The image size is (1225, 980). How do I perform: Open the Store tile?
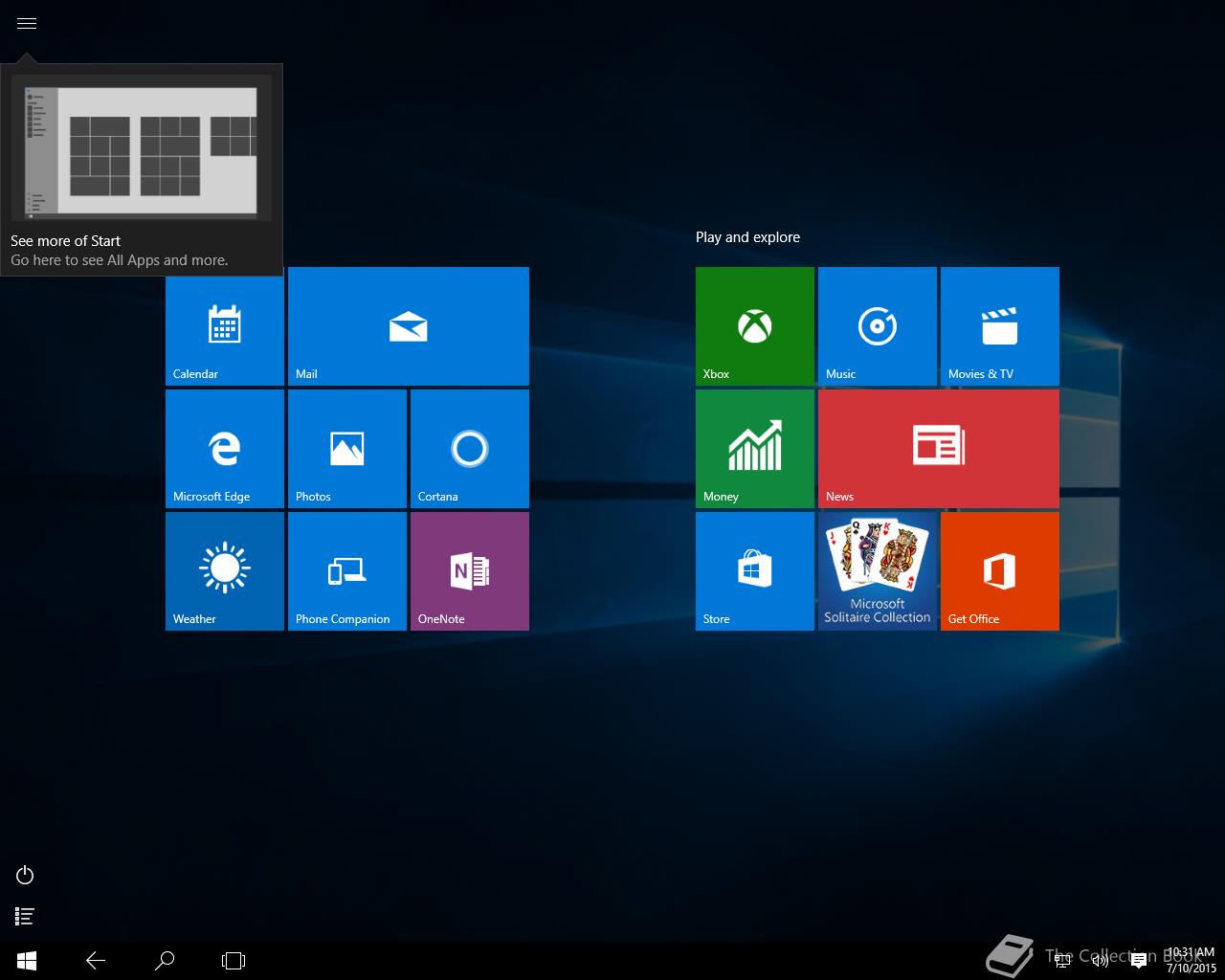click(x=755, y=571)
